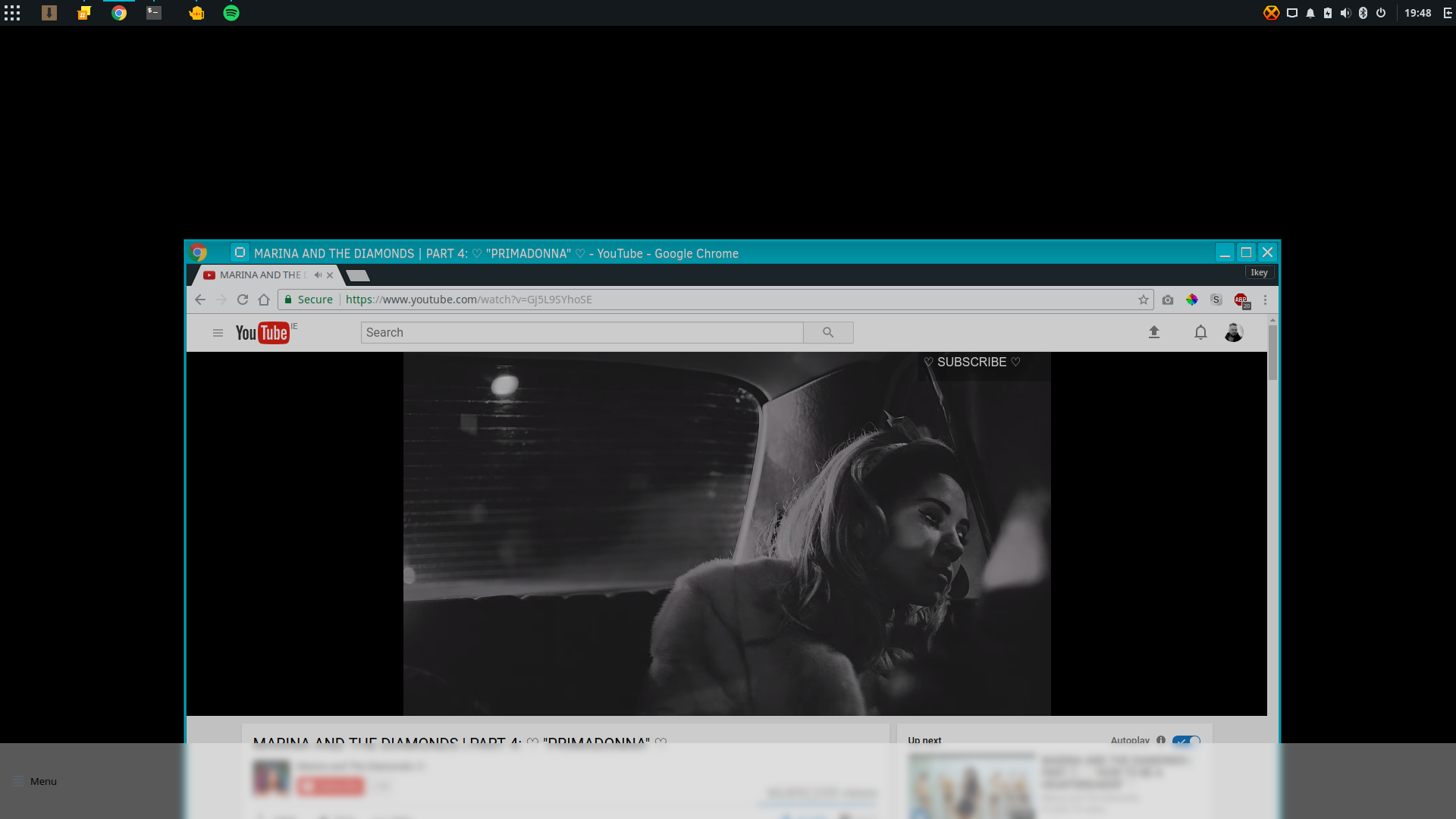Click the YouTube Search field
Screen dimensions: 1456x819
582,332
